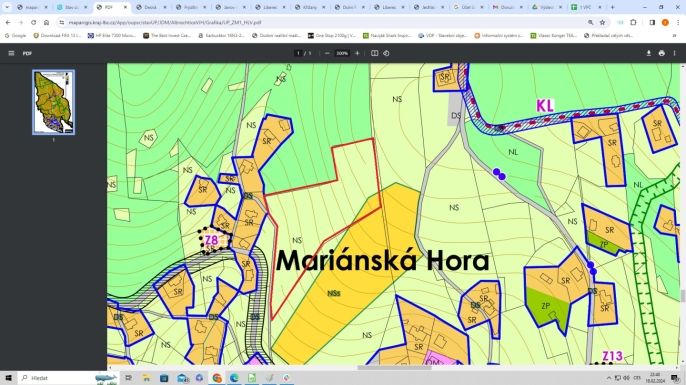Open the tab search dropdown
Viewport: 686px width, 385px height.
click(7, 7)
